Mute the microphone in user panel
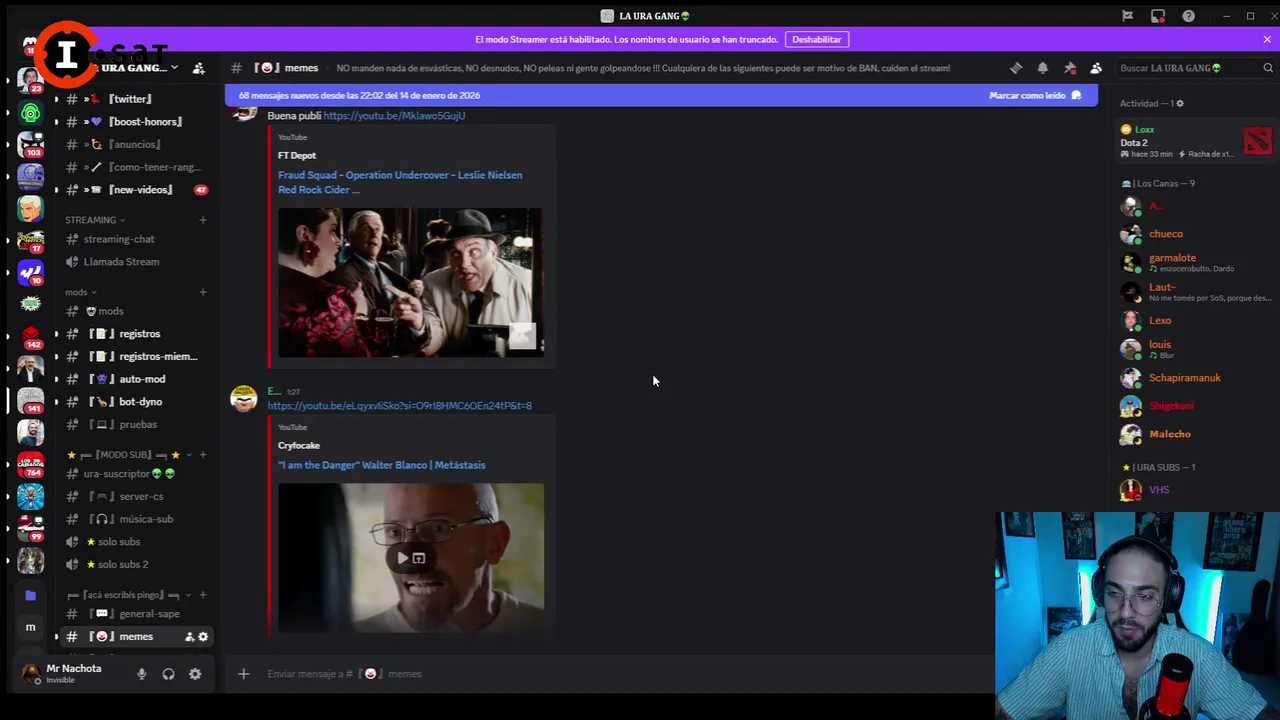 pyautogui.click(x=142, y=674)
